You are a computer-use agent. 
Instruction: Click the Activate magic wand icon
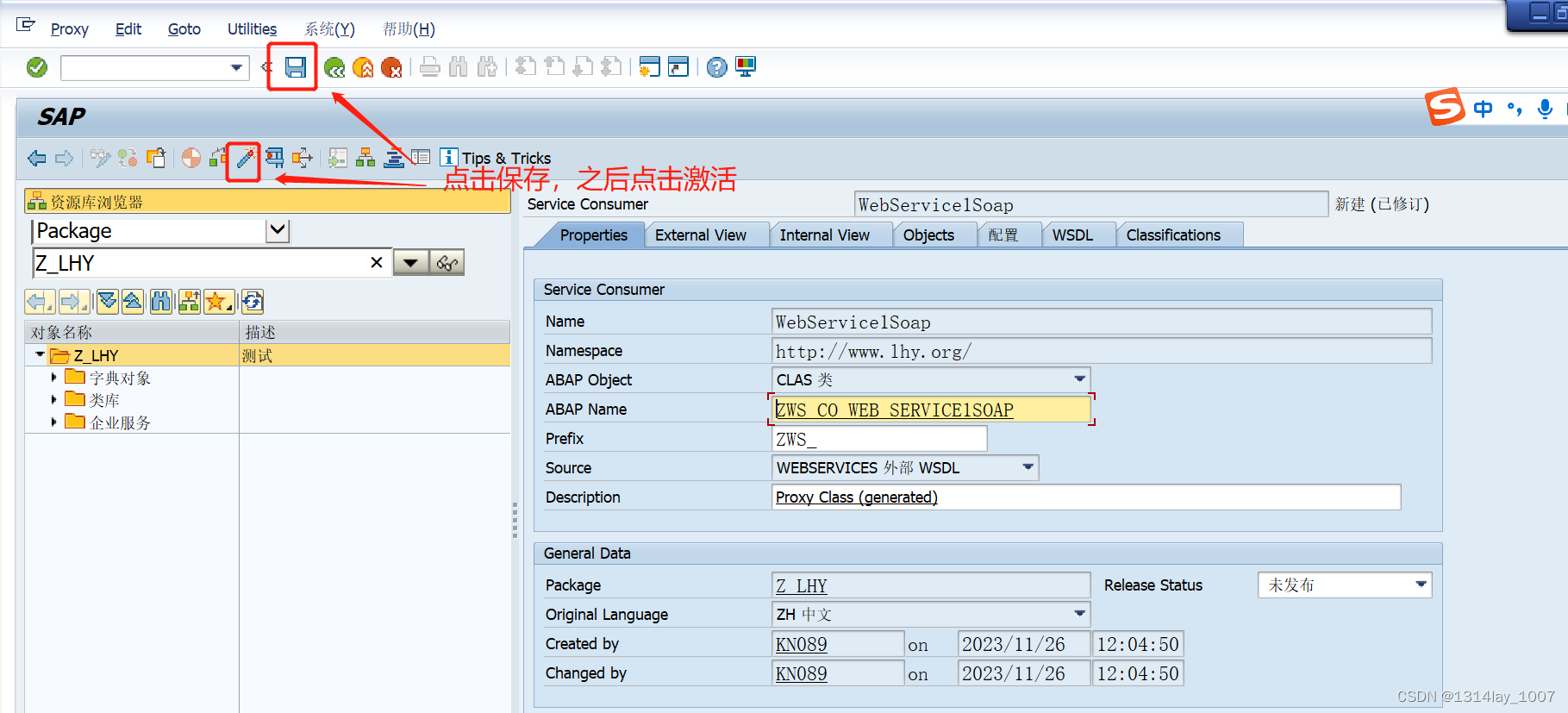click(x=246, y=158)
